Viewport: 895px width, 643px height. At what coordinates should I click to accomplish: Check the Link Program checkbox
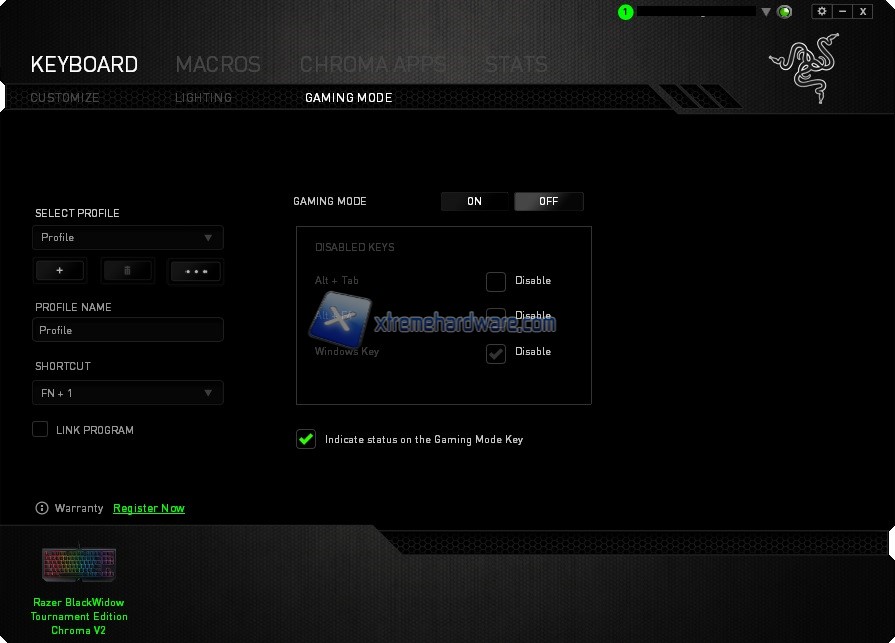click(x=40, y=430)
